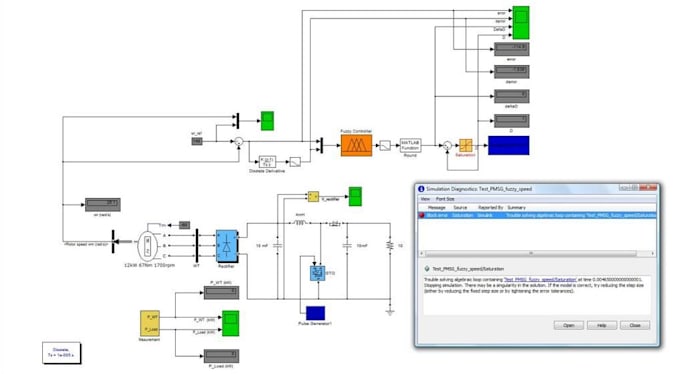Select the large blue block after Saturation
Screen dimensions: 680x374
(509, 145)
